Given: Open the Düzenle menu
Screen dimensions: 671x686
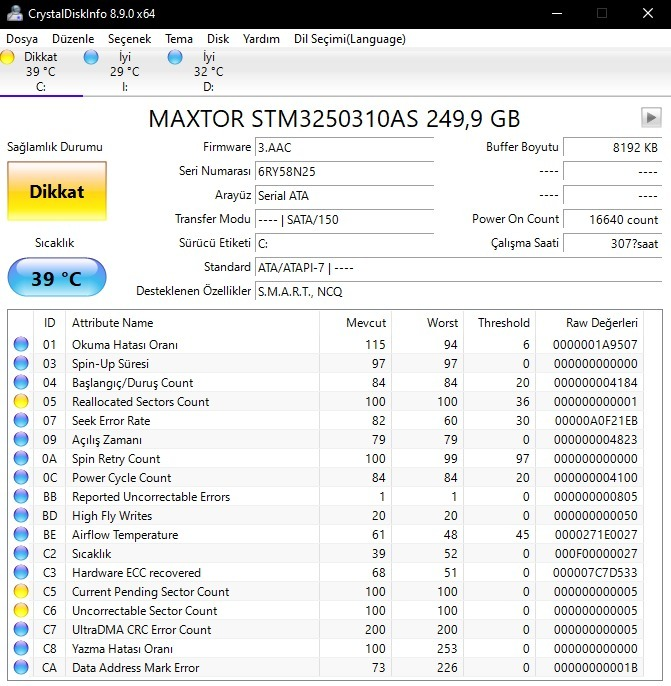Looking at the screenshot, I should tap(72, 39).
